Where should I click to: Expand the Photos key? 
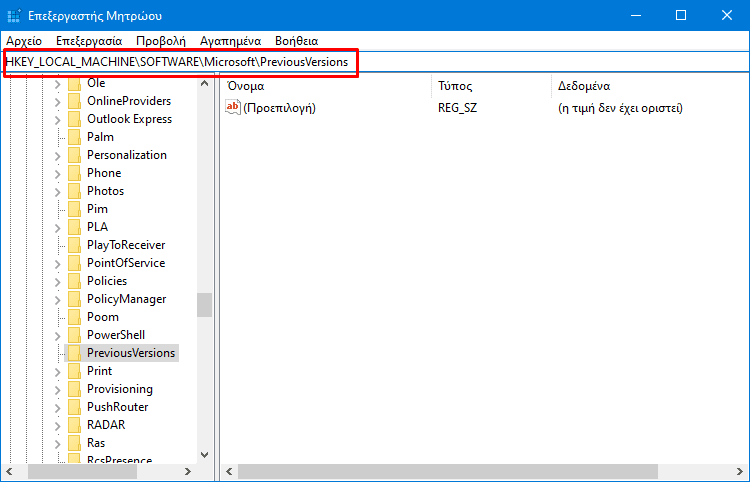point(57,192)
